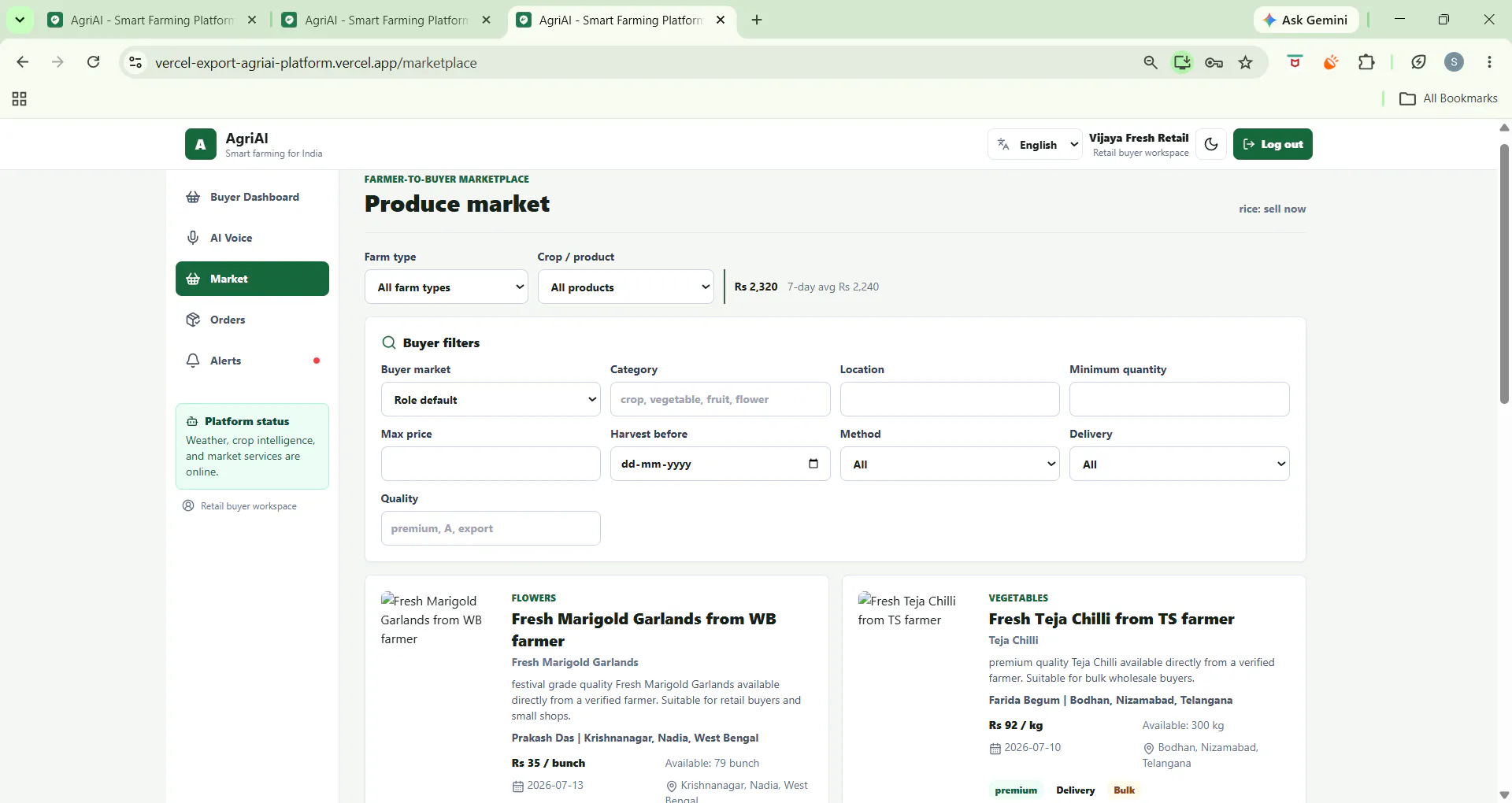
Task: Click the password key icon in address bar
Action: 1214,62
